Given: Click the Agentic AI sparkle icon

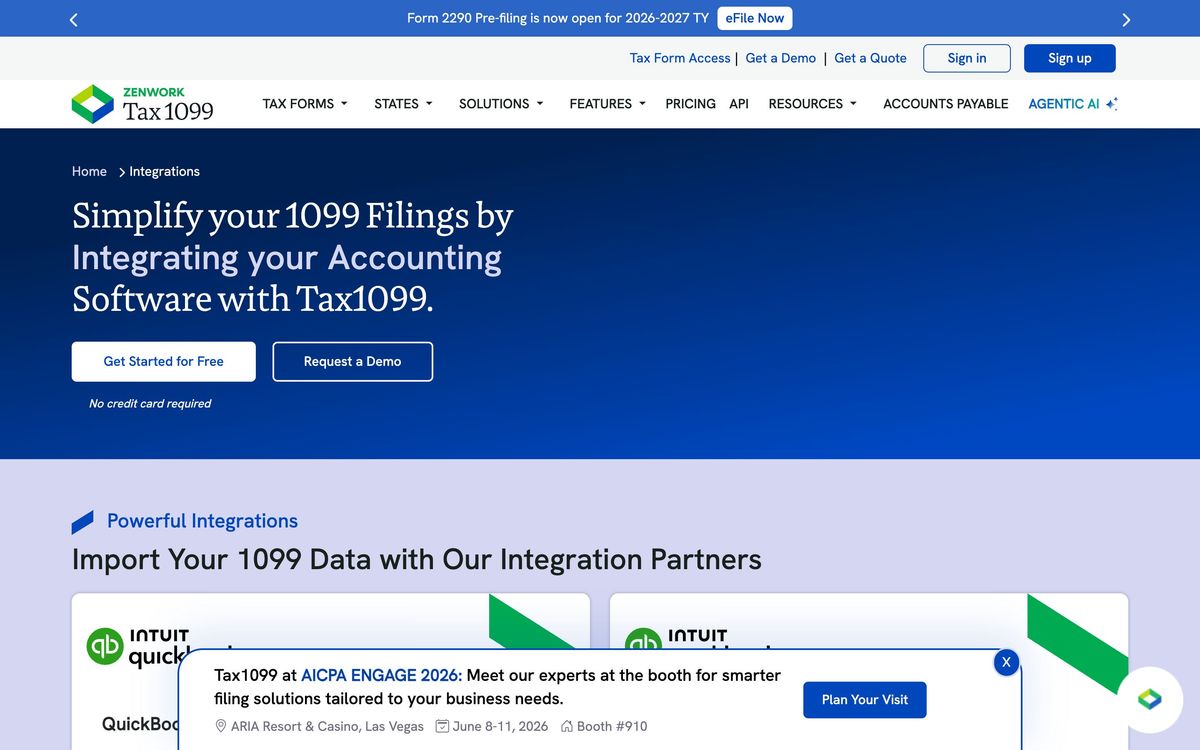Looking at the screenshot, I should pos(1111,103).
